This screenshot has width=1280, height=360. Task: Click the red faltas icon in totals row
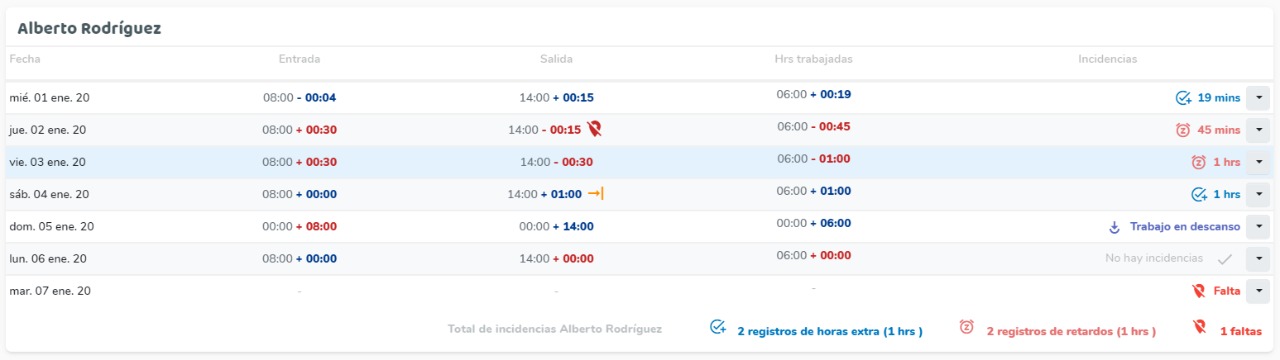(1199, 327)
